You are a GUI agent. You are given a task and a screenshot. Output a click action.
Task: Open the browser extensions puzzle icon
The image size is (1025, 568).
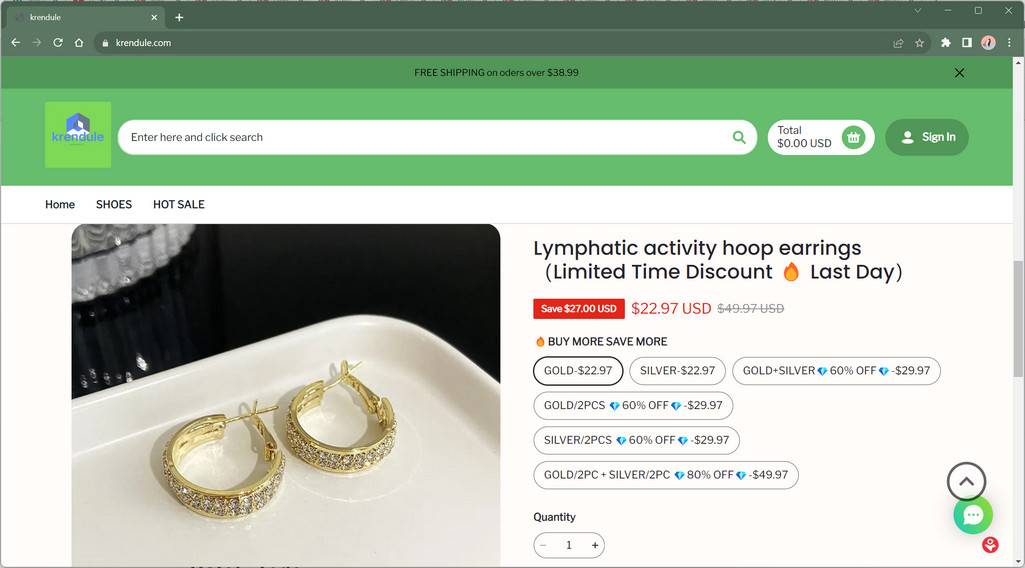(x=945, y=43)
